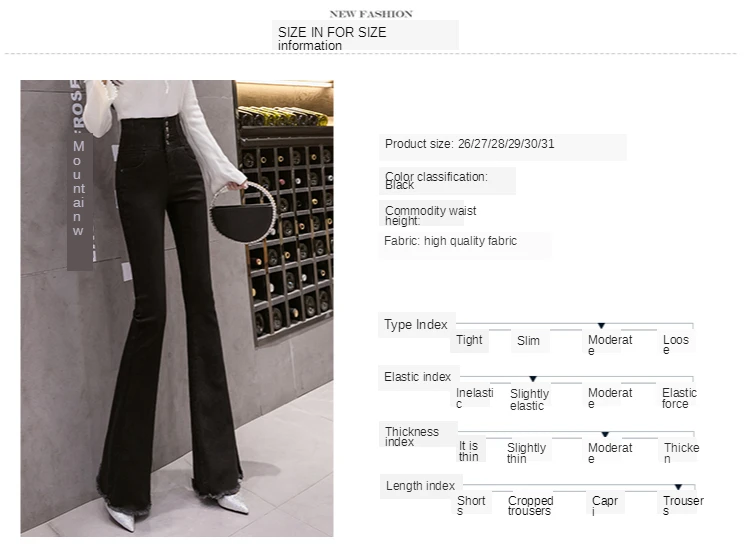749x558 pixels.
Task: Click the Type Index triangle marker
Action: point(601,325)
